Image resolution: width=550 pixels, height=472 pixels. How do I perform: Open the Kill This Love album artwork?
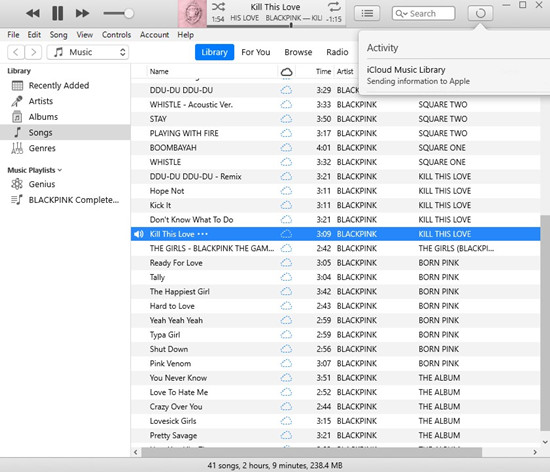coord(192,14)
